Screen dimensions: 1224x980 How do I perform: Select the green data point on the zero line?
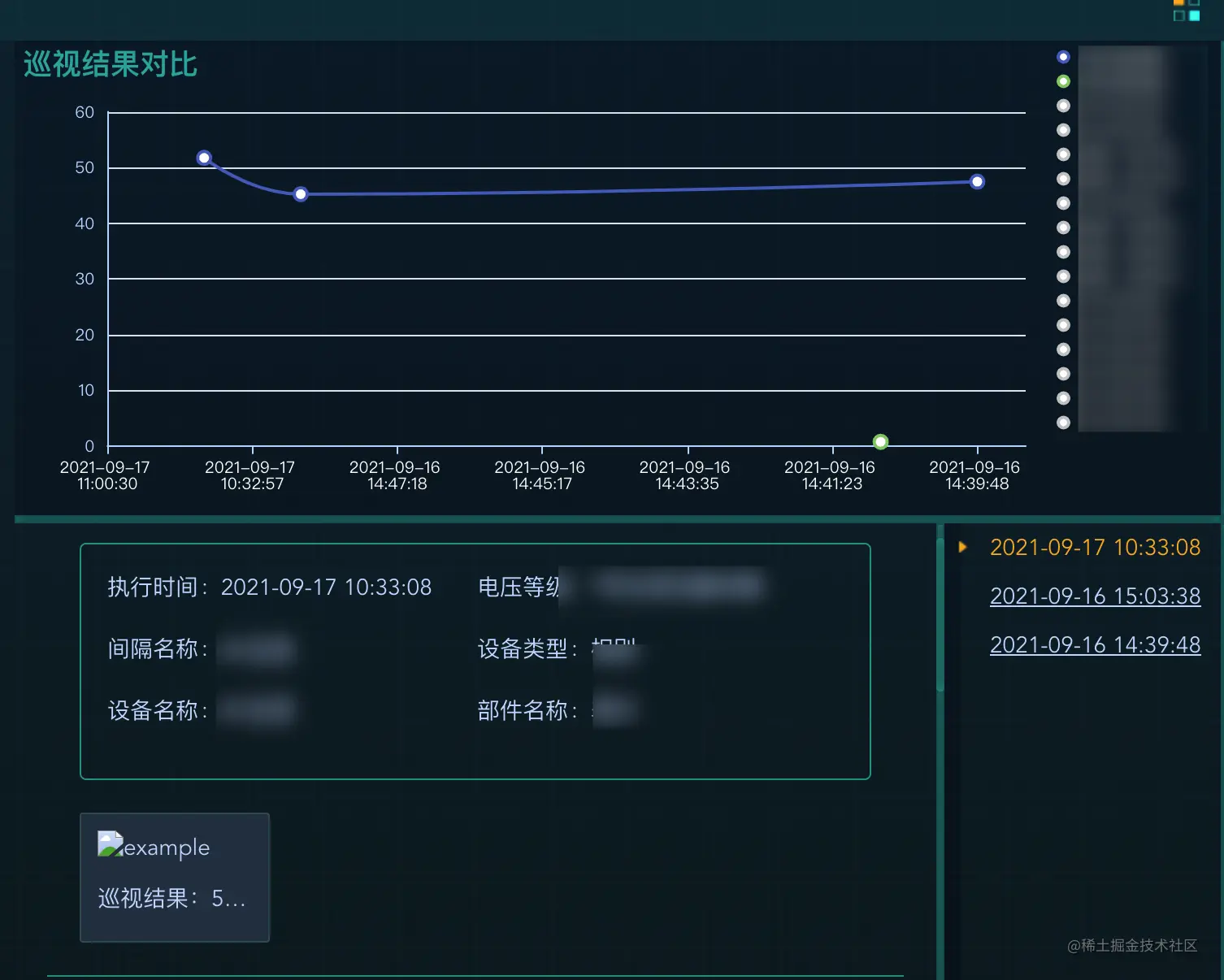[880, 442]
